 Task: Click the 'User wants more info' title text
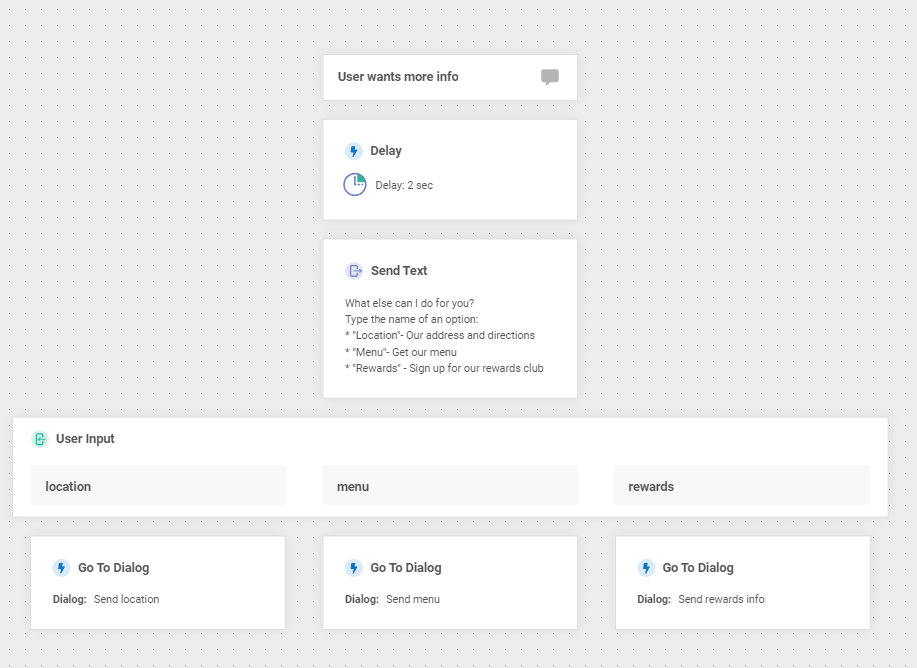point(397,76)
